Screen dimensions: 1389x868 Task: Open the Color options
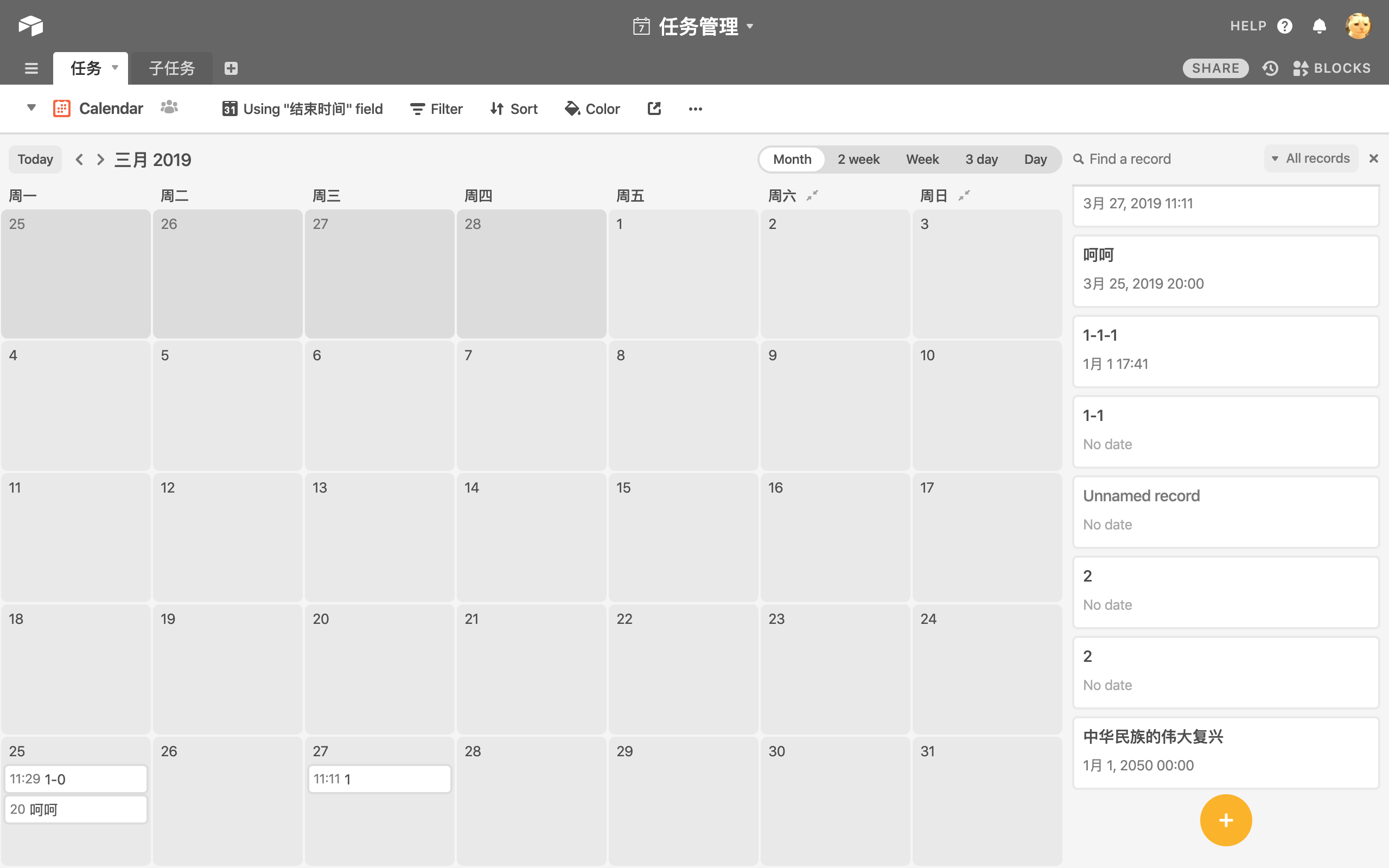592,108
